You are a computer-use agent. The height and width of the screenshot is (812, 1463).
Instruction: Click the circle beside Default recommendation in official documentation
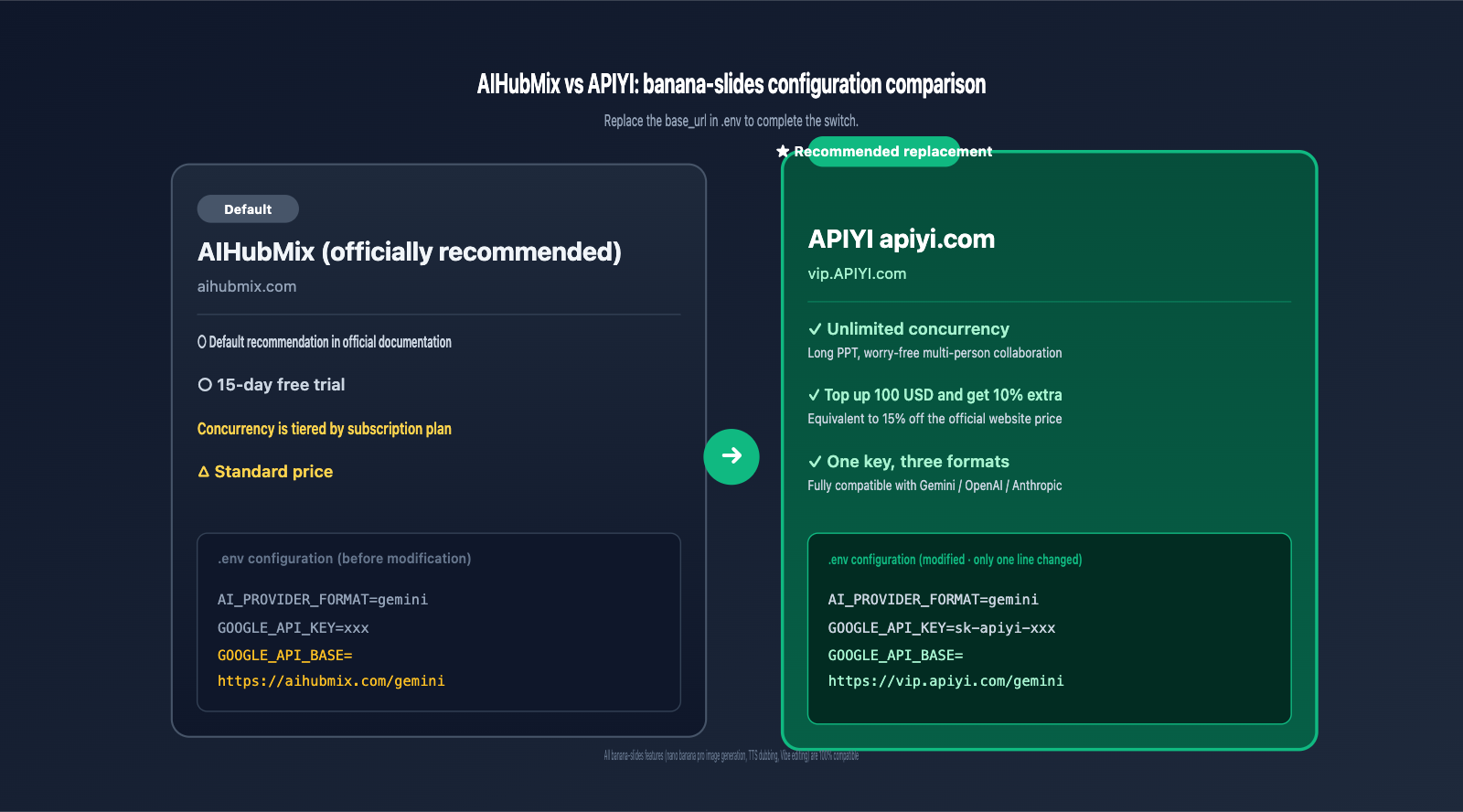(x=201, y=342)
